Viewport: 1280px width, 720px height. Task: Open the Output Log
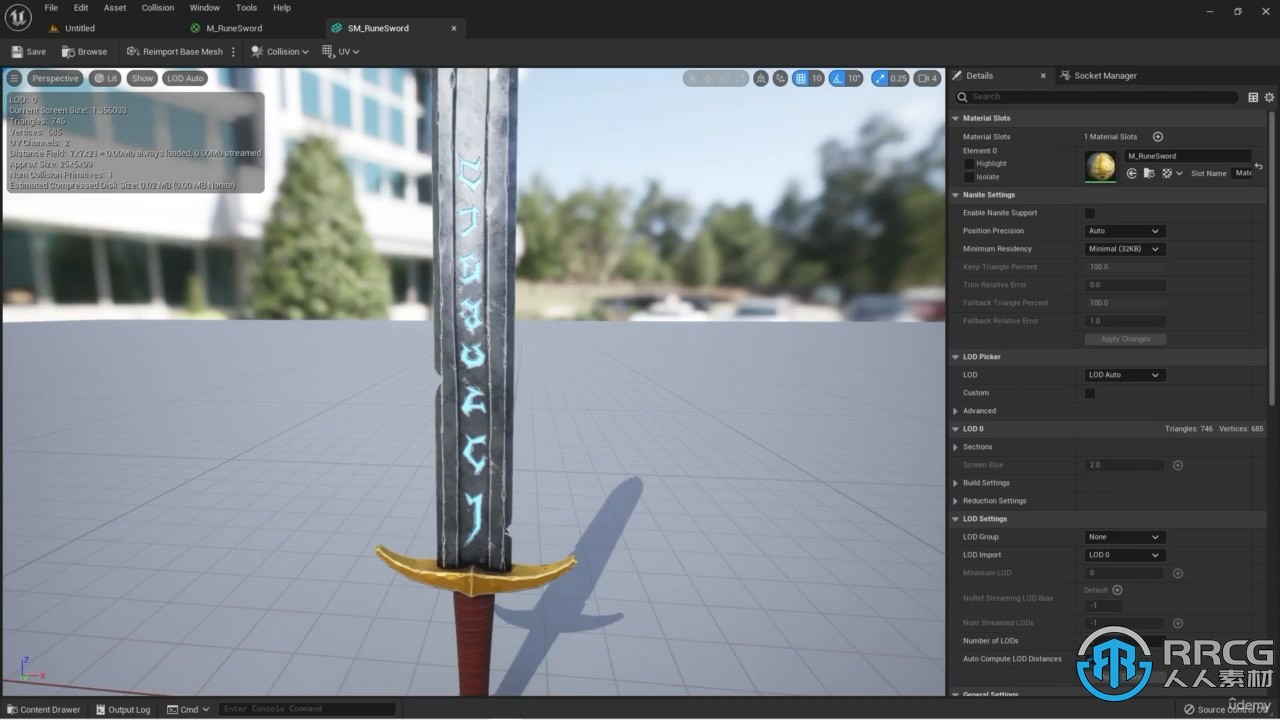pyautogui.click(x=122, y=709)
